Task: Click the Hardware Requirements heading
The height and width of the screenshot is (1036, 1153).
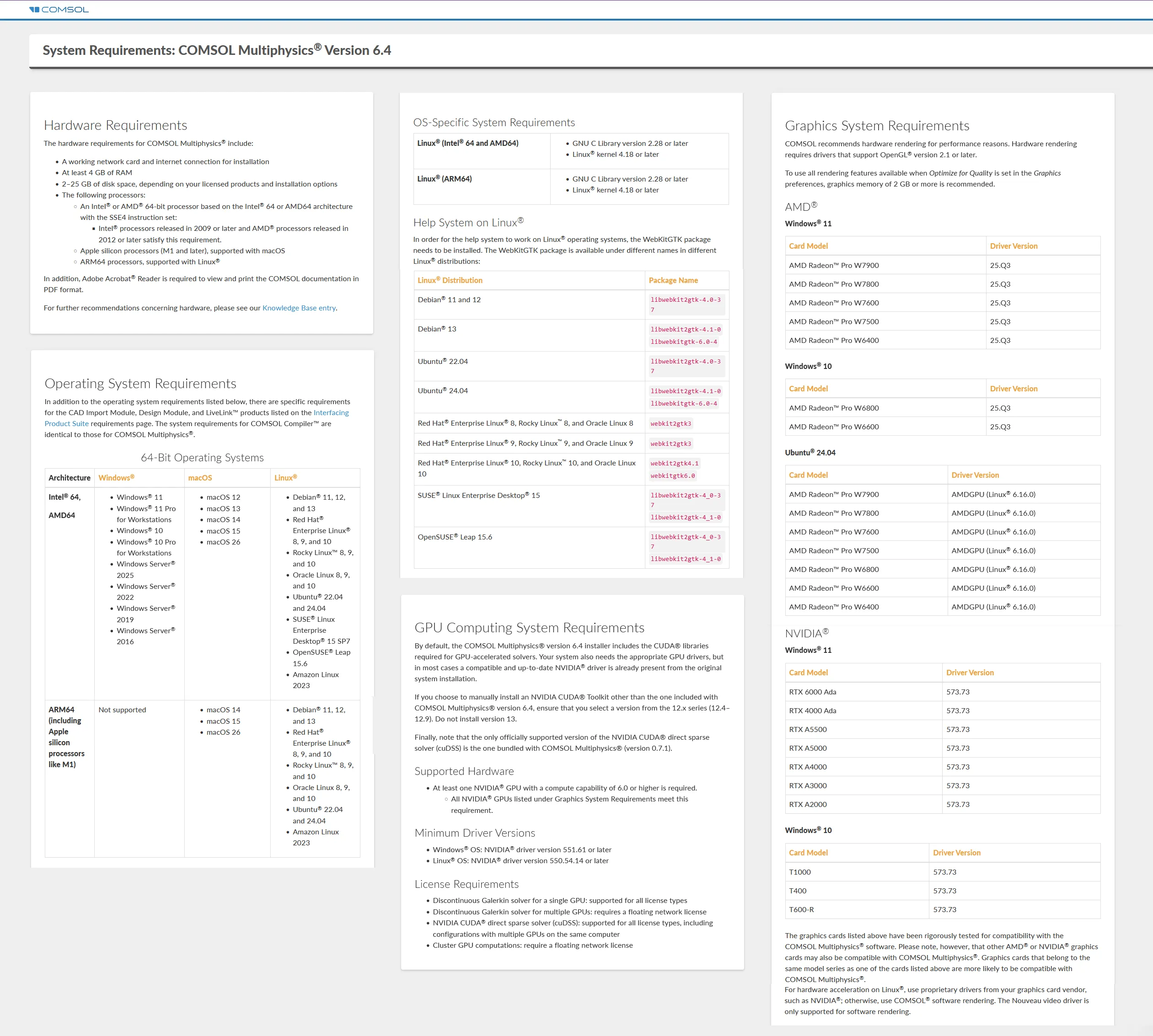Action: tap(115, 125)
